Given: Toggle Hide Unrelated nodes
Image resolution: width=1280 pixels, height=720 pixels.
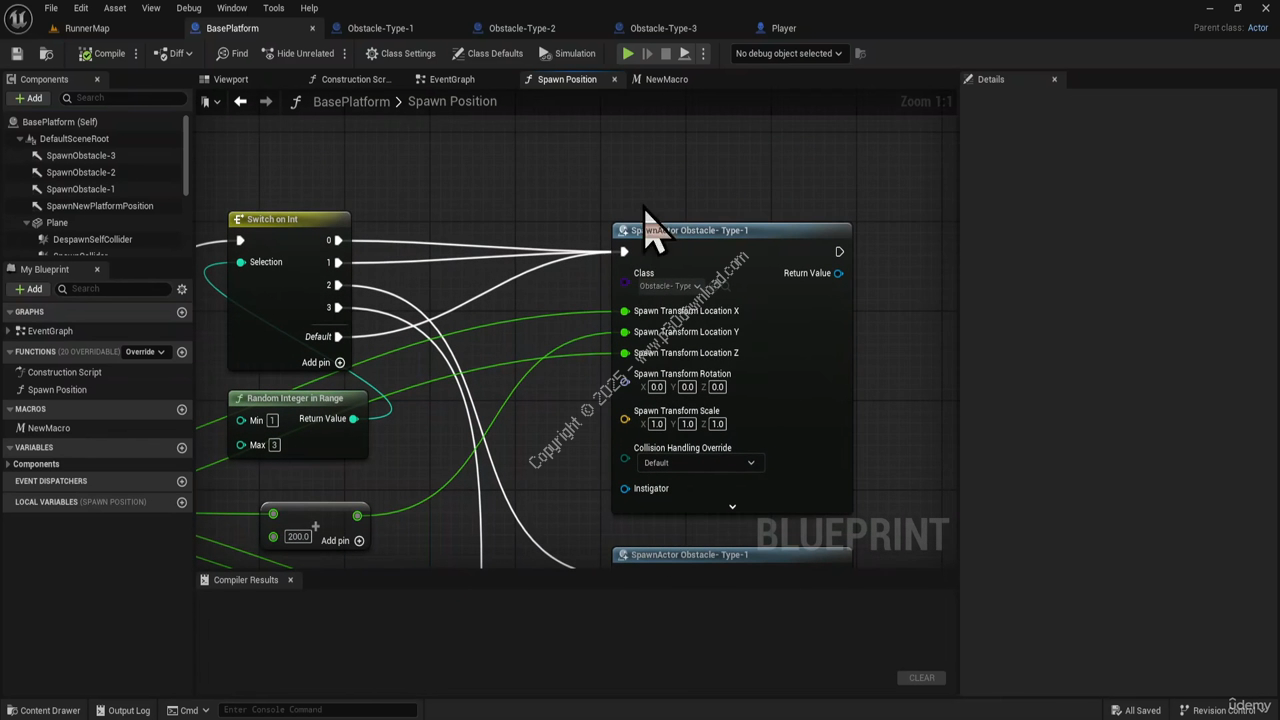Looking at the screenshot, I should [x=297, y=53].
